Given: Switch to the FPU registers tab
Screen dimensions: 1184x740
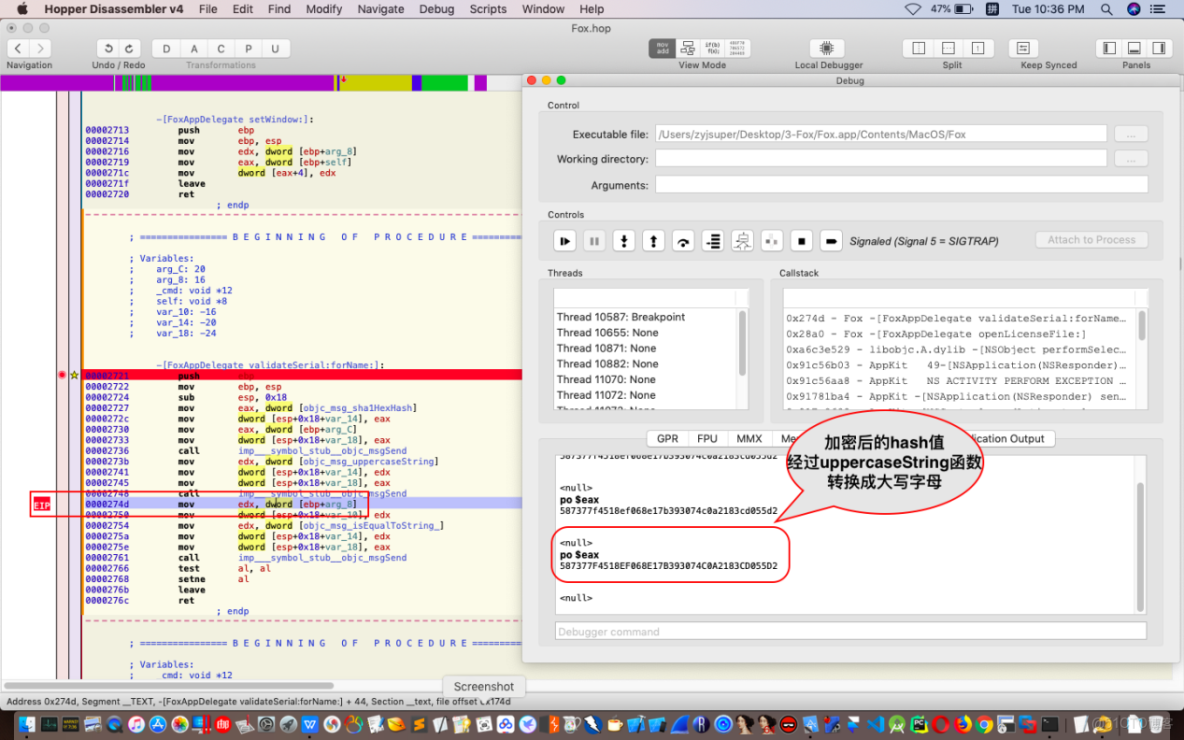Looking at the screenshot, I should 707,438.
